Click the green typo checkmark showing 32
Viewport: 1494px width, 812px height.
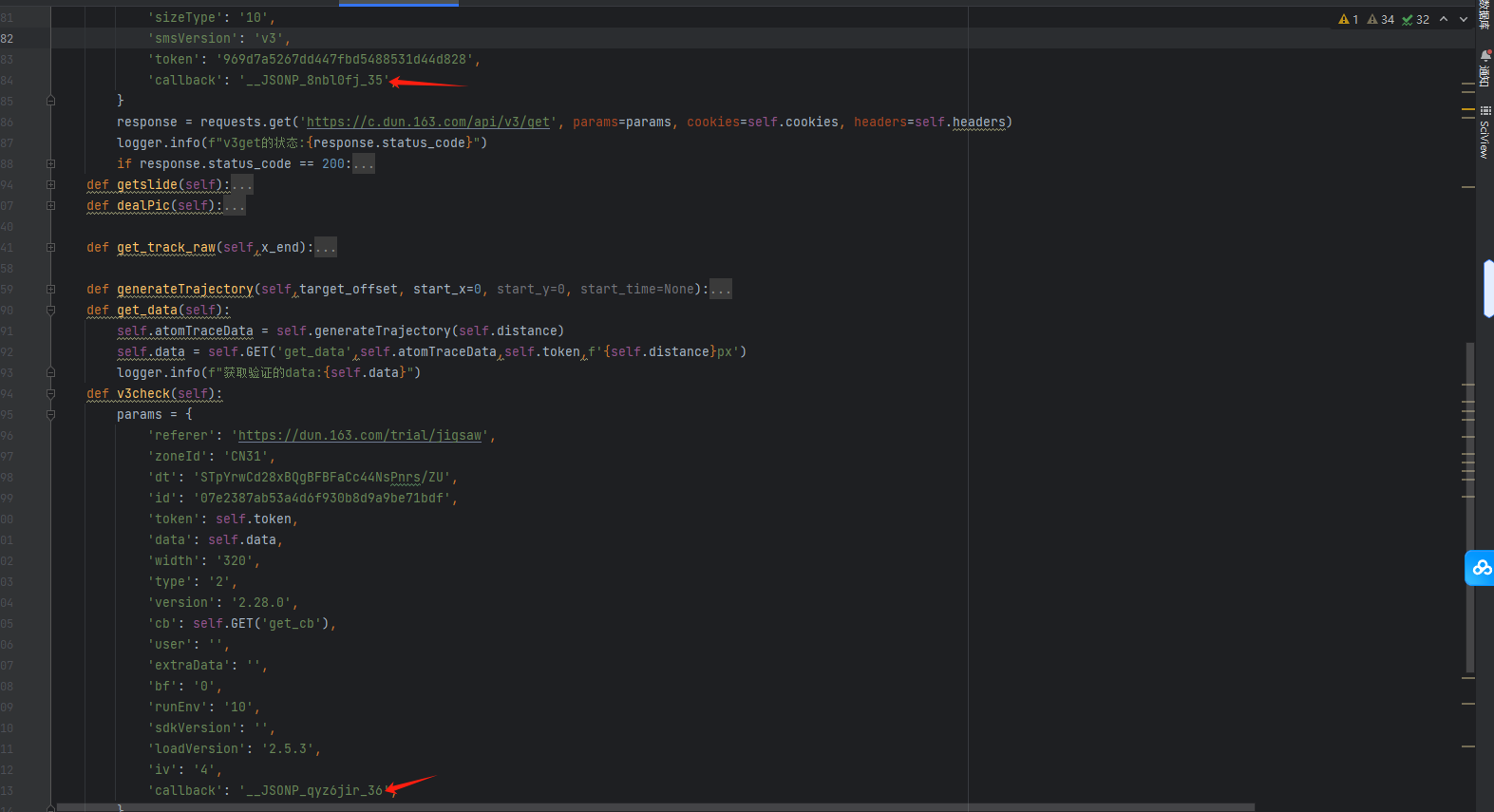tap(1415, 19)
